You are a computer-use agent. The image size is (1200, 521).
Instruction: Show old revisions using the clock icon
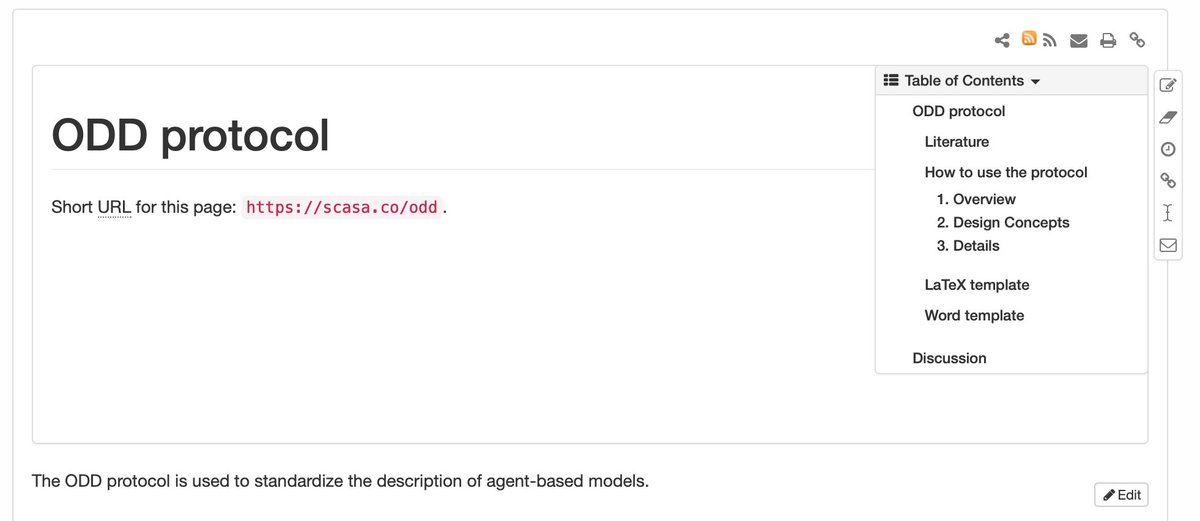pos(1168,149)
